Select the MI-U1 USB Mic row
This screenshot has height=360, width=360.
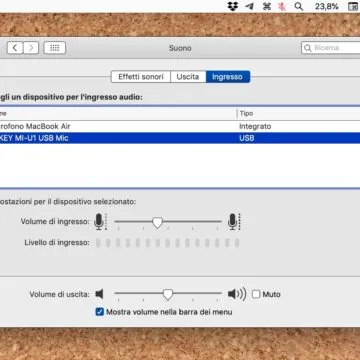(x=180, y=138)
